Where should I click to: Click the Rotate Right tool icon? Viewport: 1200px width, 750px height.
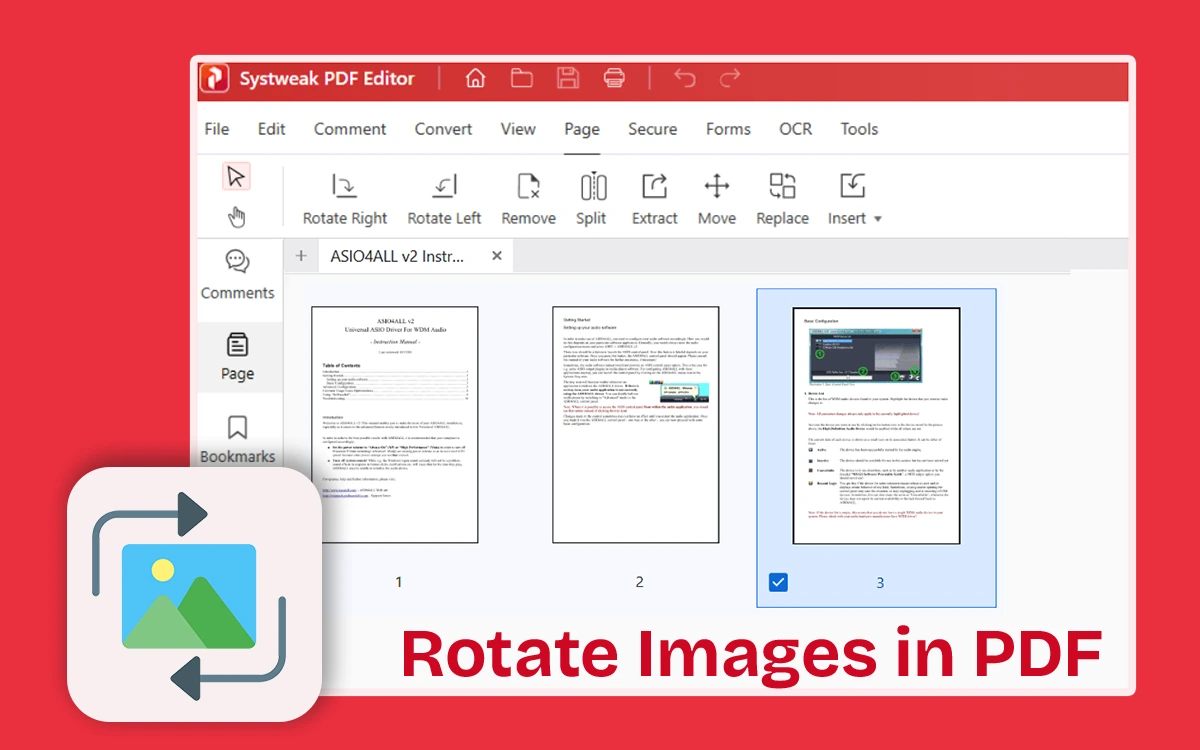pos(345,186)
